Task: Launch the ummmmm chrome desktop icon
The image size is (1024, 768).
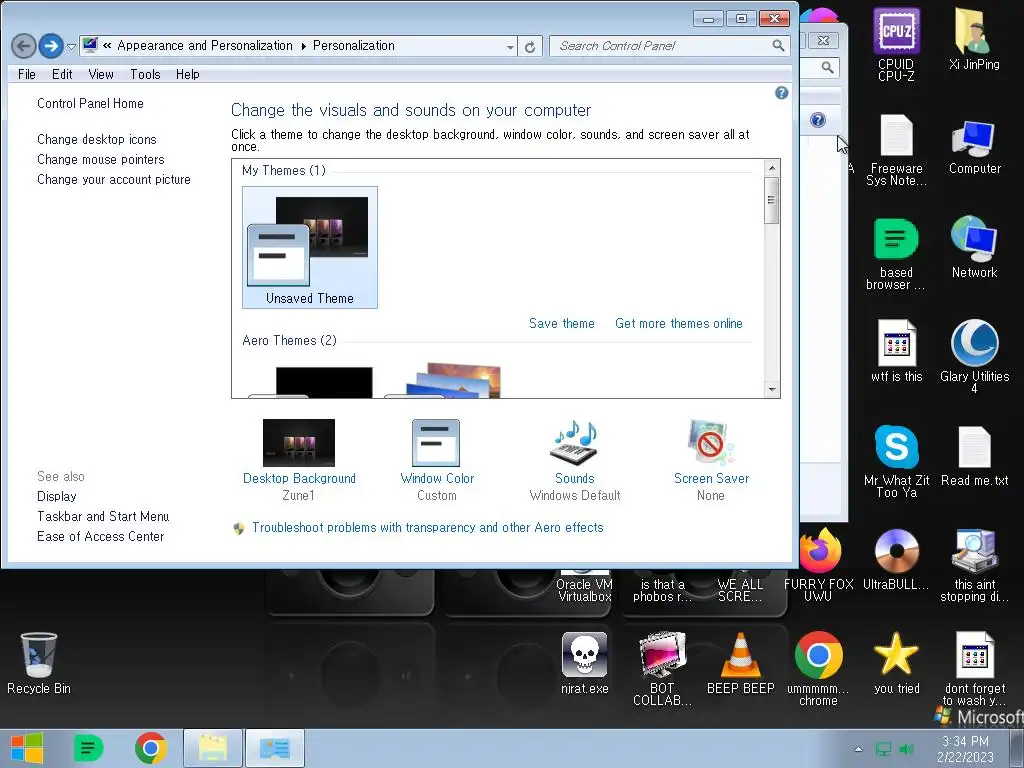Action: [818, 669]
